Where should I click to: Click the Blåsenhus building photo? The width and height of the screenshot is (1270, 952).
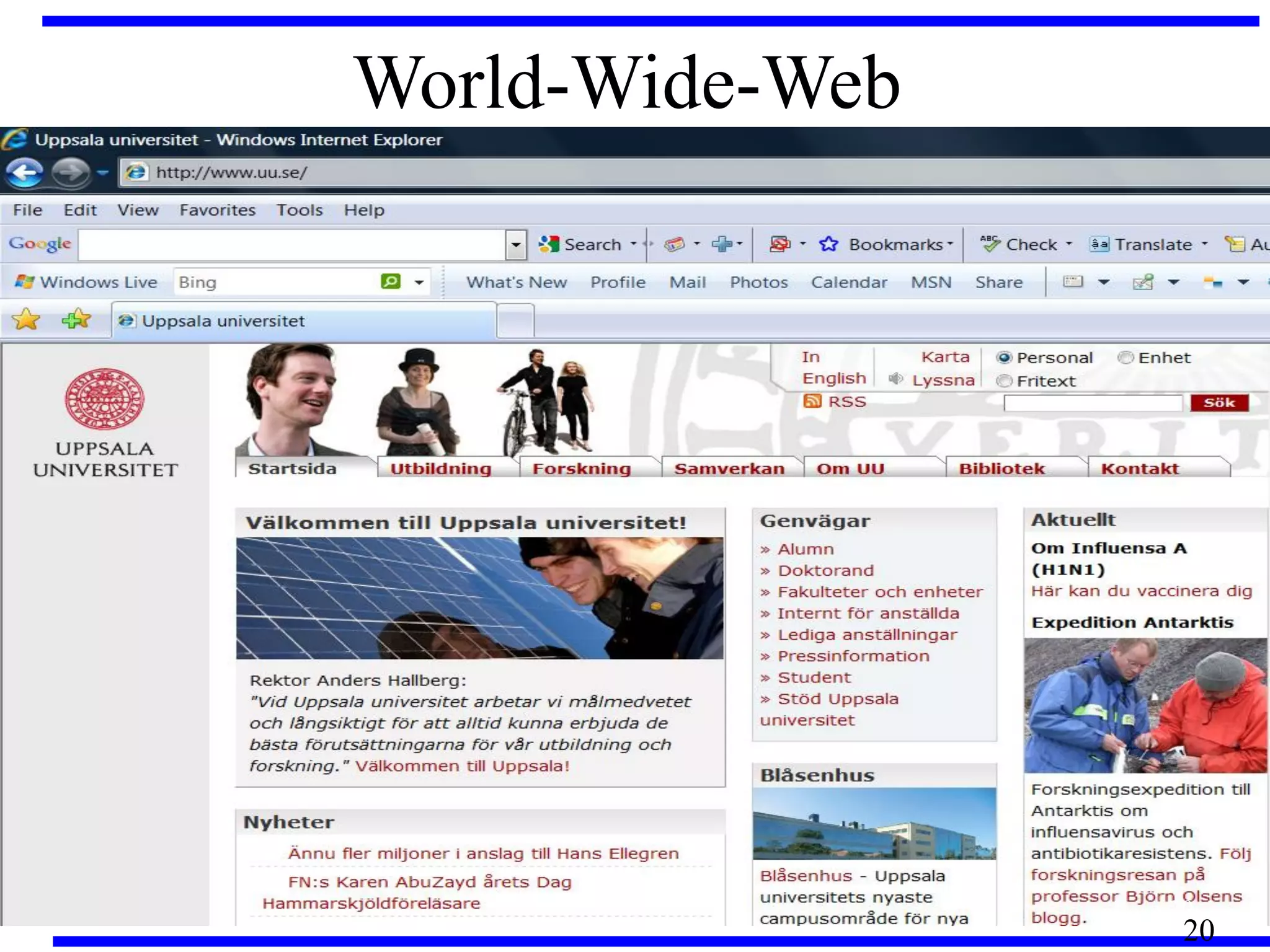(x=874, y=824)
